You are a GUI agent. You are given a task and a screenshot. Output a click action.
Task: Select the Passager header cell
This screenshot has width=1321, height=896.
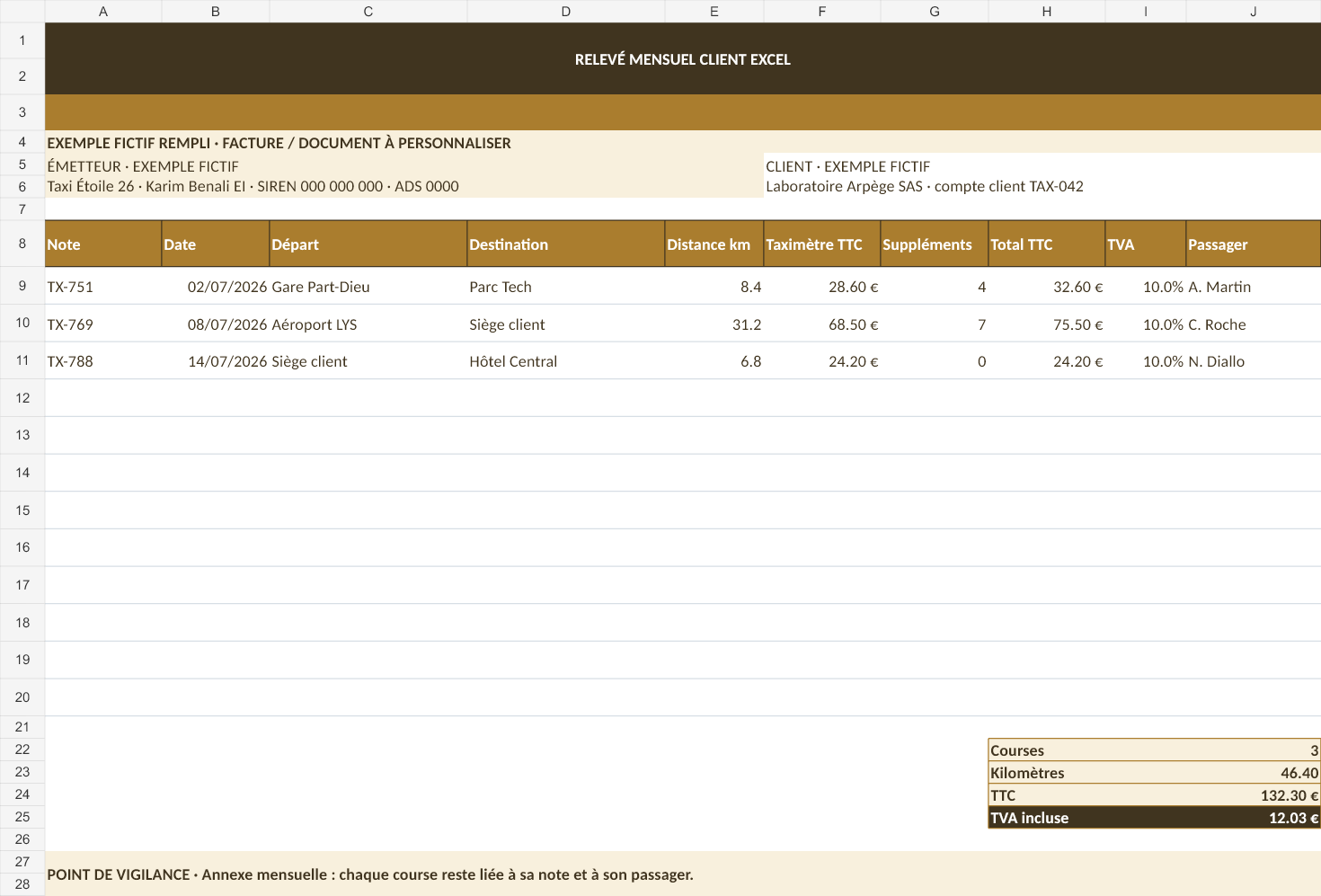1254,244
